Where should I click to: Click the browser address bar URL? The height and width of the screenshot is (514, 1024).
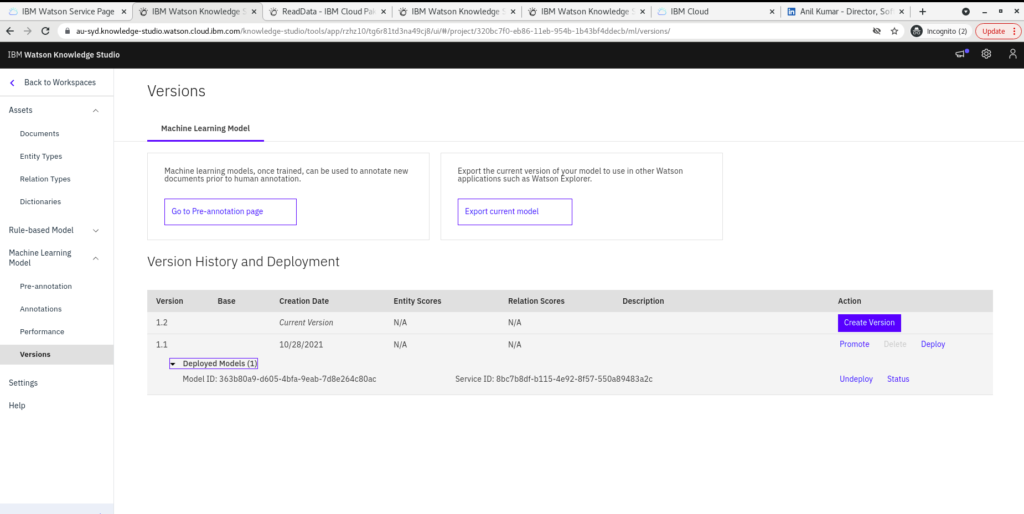[400, 31]
